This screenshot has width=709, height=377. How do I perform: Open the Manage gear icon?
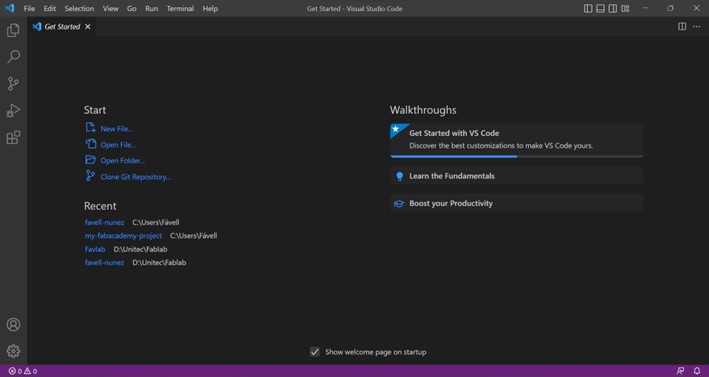click(x=13, y=351)
